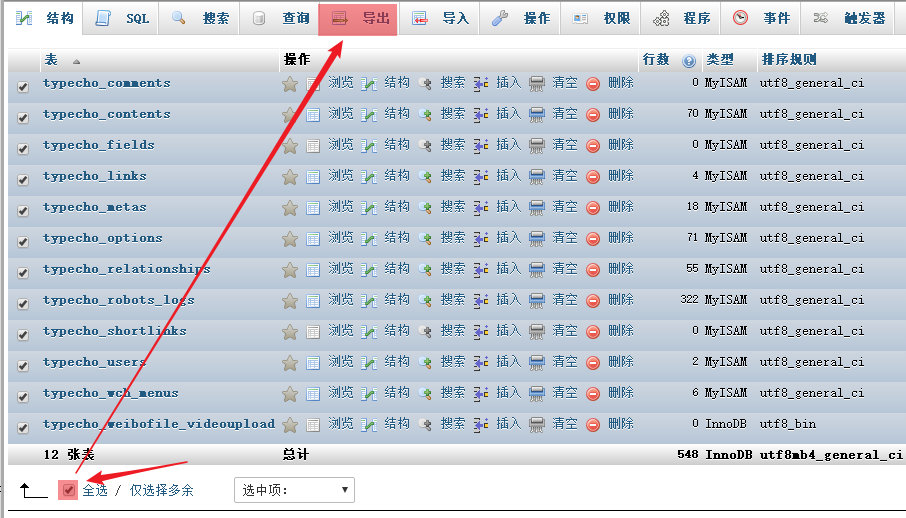Open the SQL tab

[121, 18]
